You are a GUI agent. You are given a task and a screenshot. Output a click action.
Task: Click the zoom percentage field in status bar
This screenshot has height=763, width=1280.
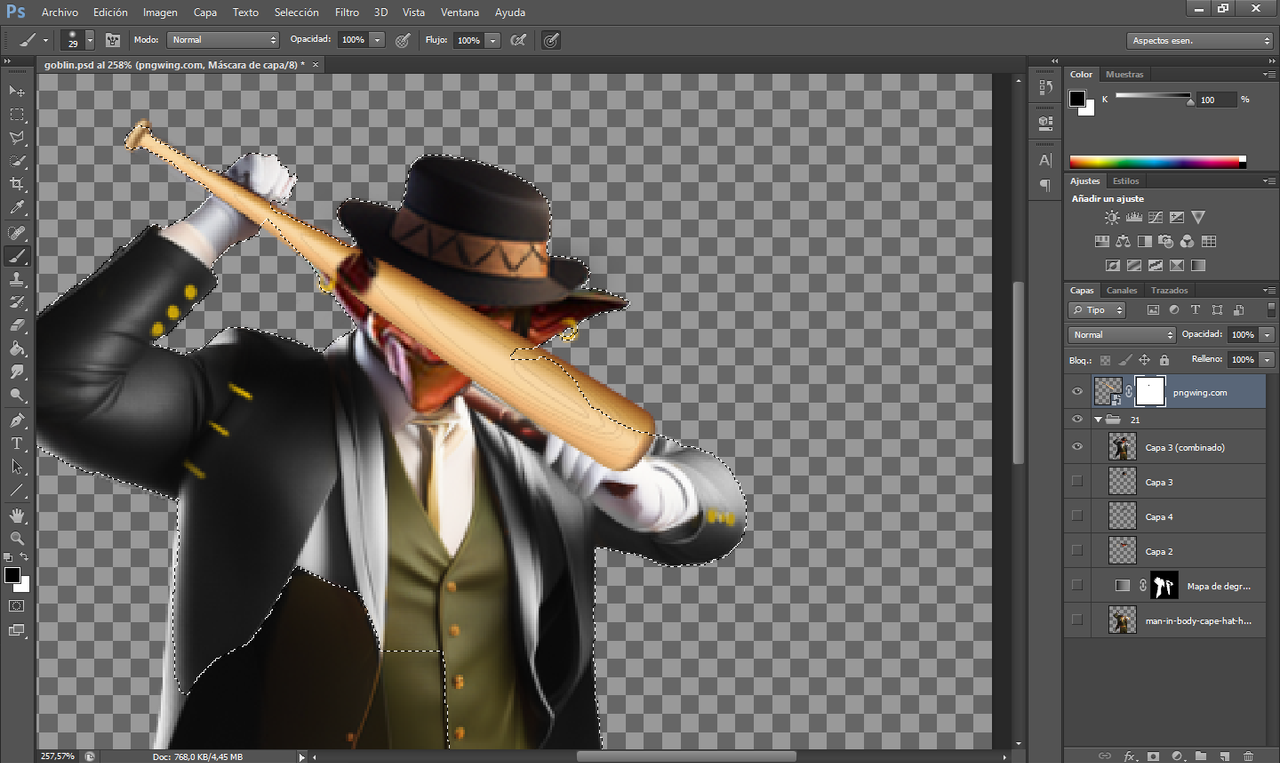point(58,756)
